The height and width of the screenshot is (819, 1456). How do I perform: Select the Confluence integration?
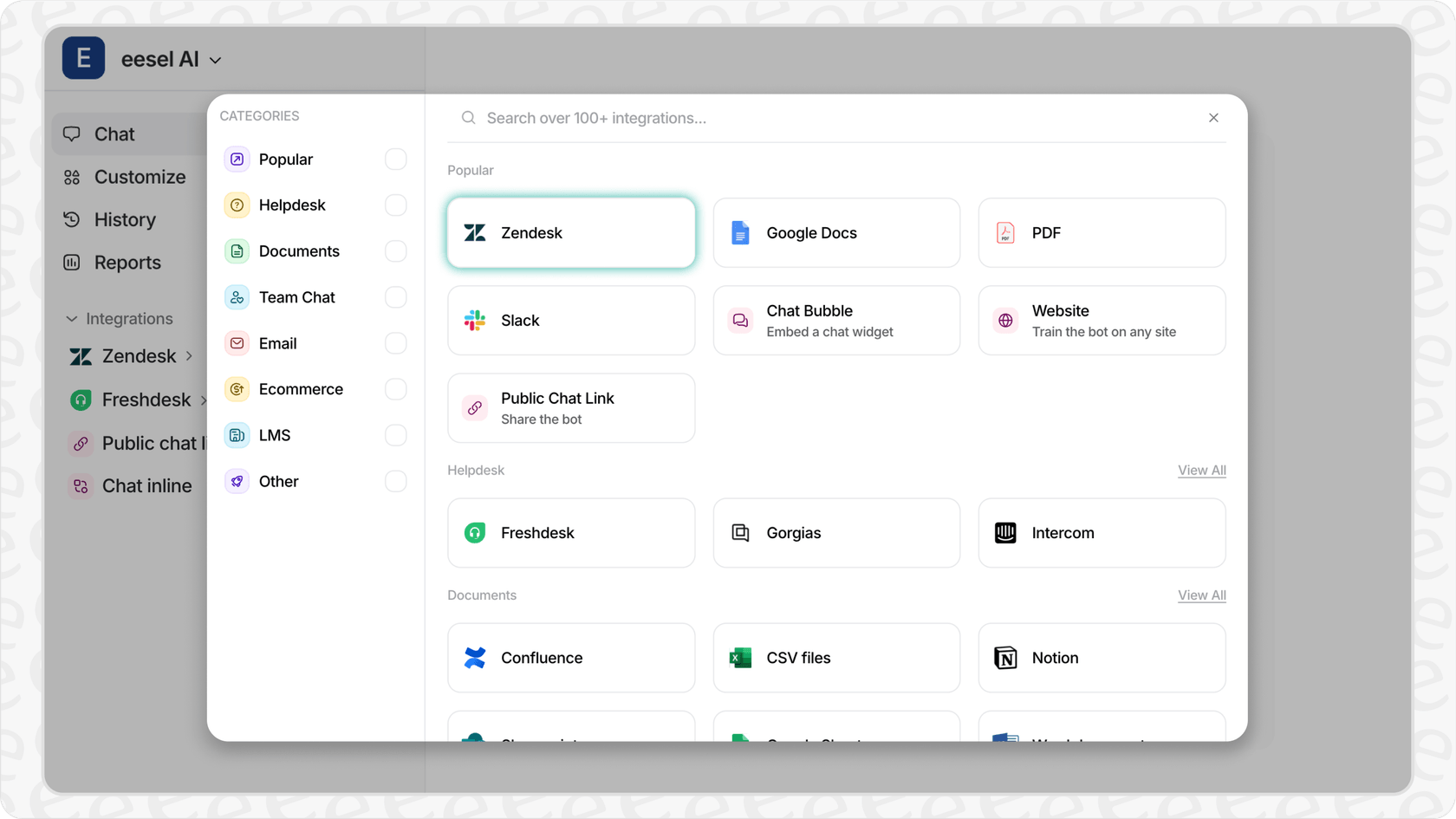pyautogui.click(x=570, y=657)
